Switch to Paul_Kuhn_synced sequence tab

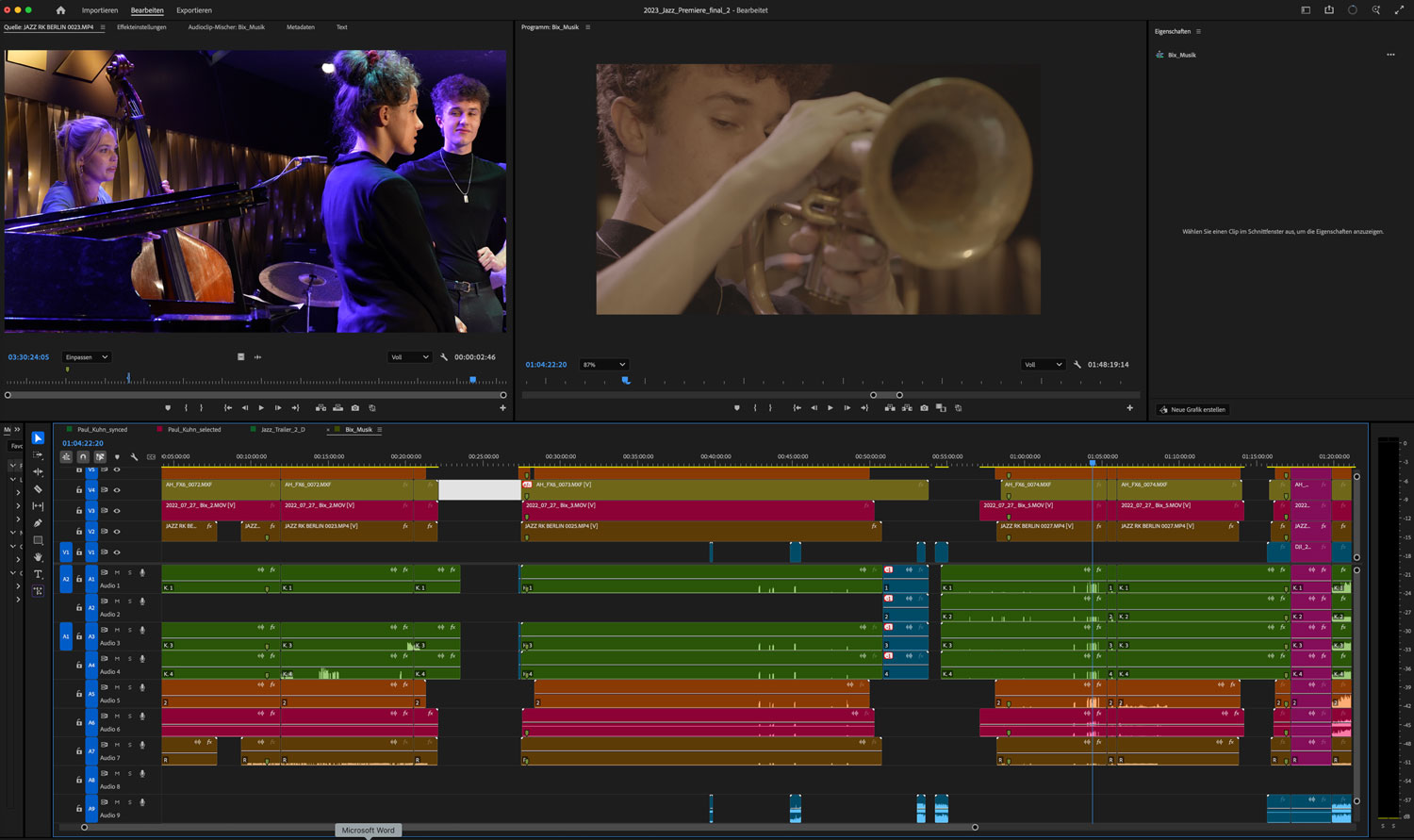(x=102, y=430)
